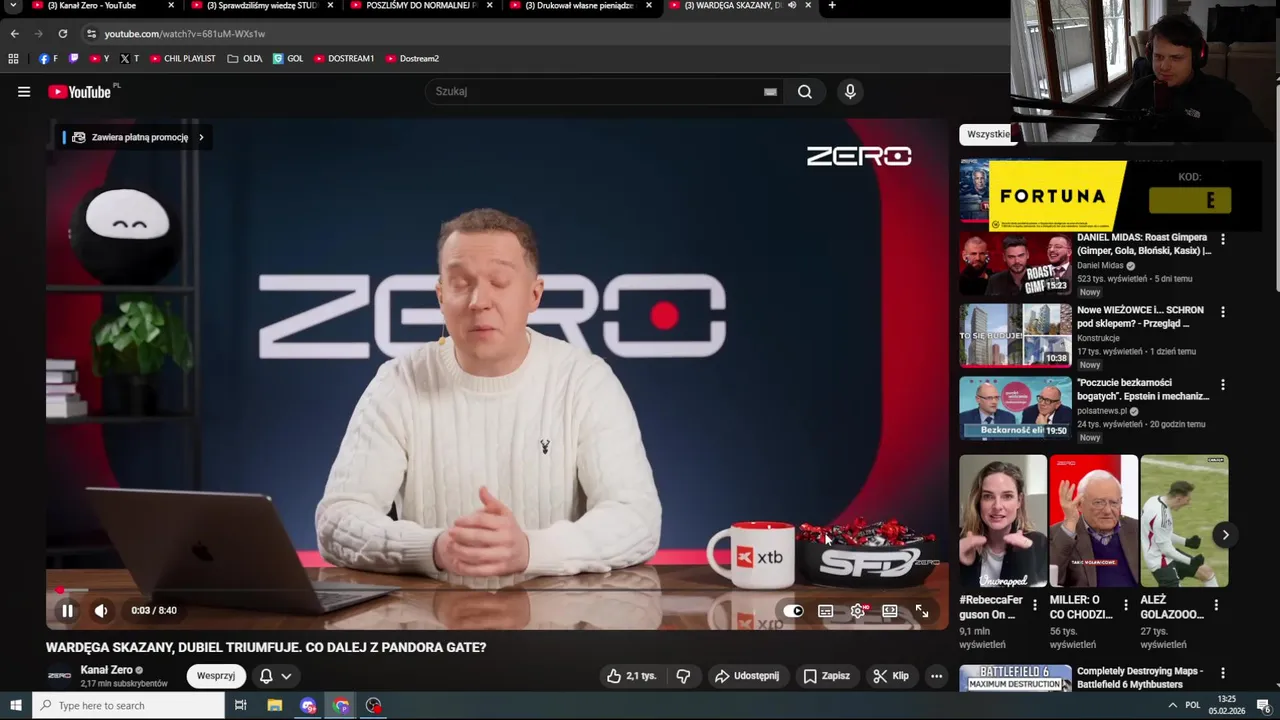Open the CHIL PLAYLIST bookmark
This screenshot has width=1280, height=720.
tap(183, 59)
